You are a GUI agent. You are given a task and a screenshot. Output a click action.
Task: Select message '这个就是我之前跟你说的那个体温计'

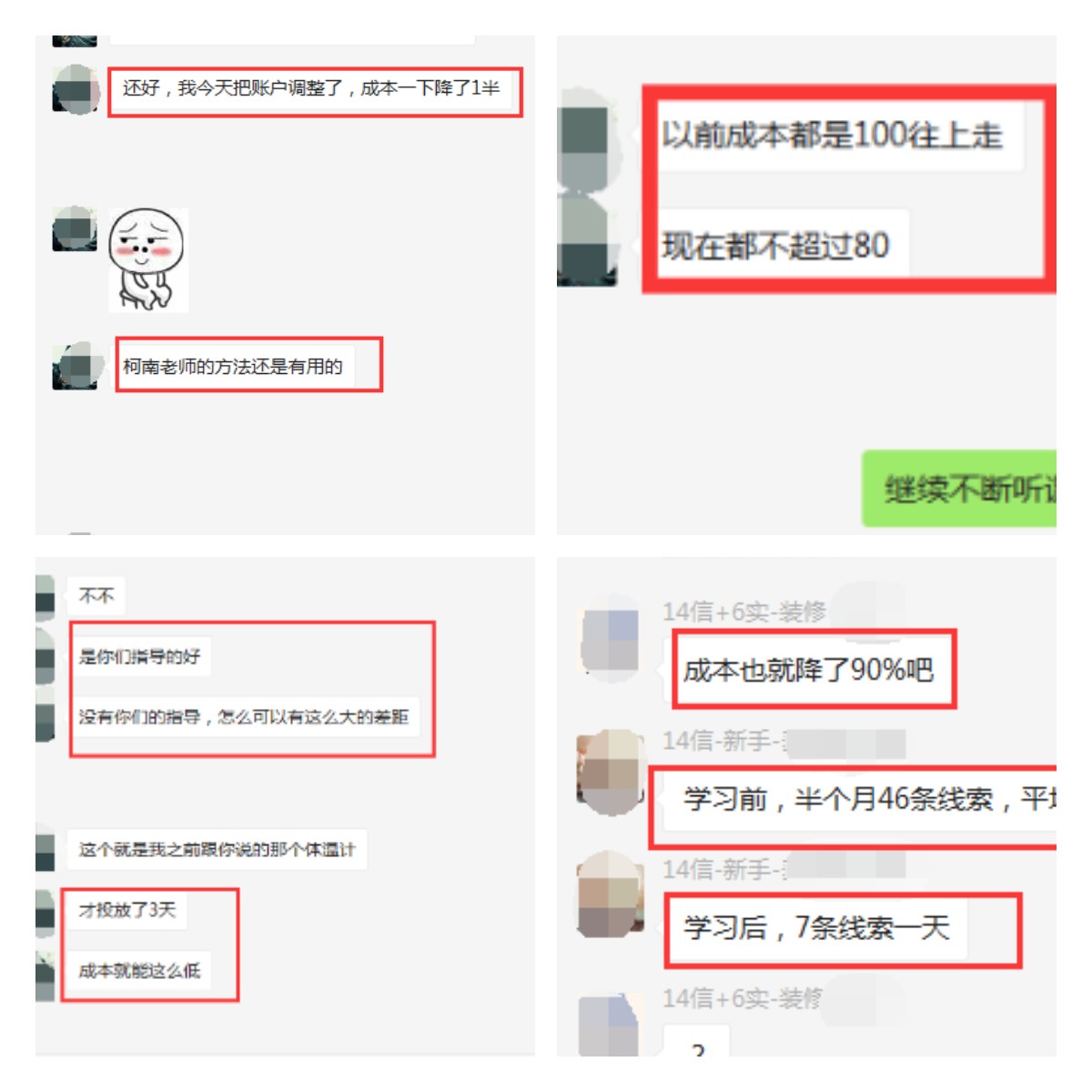coord(217,850)
